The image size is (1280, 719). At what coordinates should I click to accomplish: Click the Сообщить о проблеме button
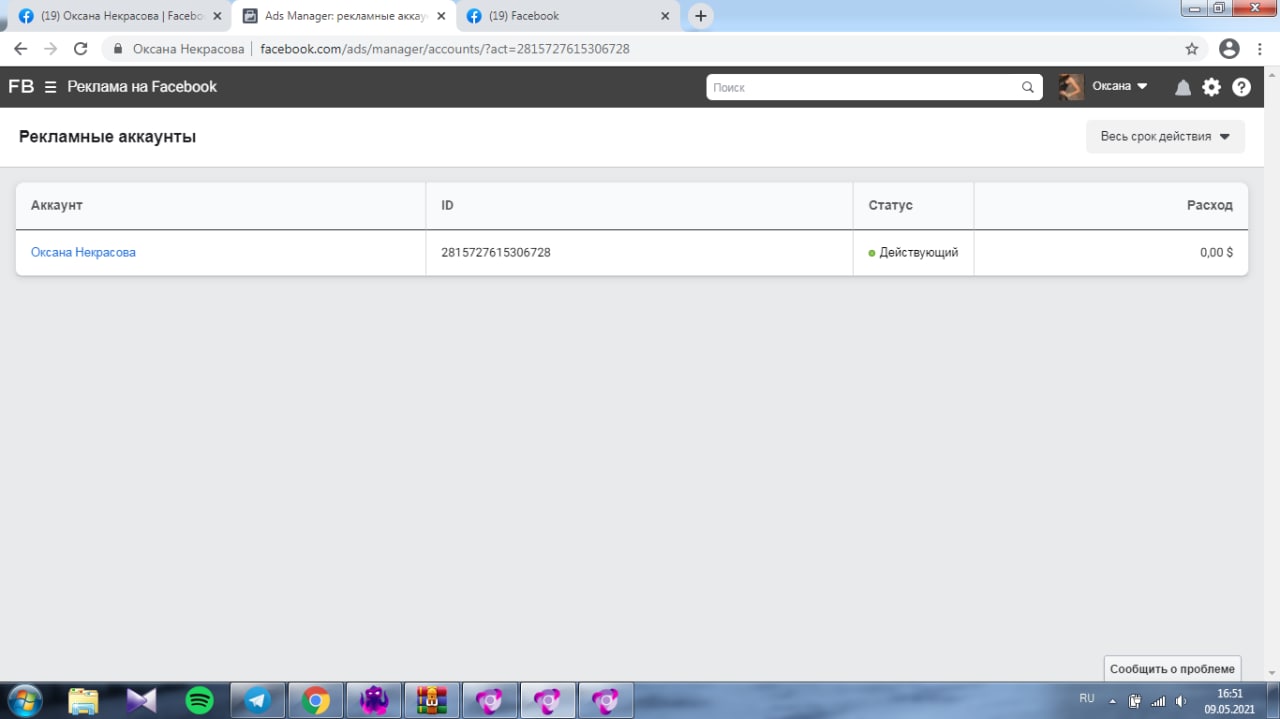point(1172,669)
